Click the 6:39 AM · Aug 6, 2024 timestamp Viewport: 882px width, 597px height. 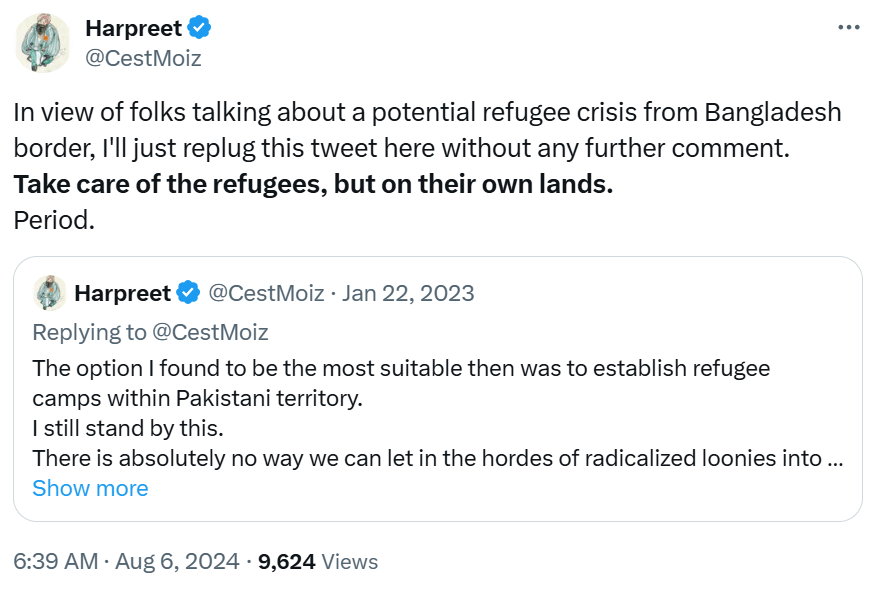pyautogui.click(x=129, y=562)
